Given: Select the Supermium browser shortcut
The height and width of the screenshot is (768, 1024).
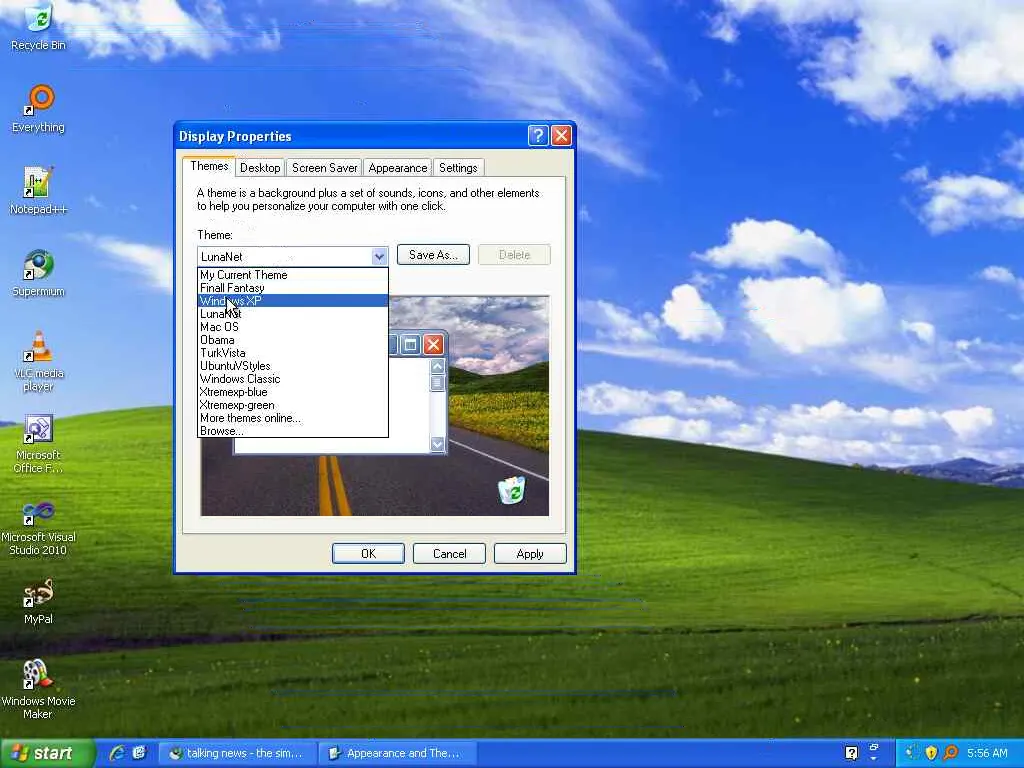Looking at the screenshot, I should coord(39,273).
